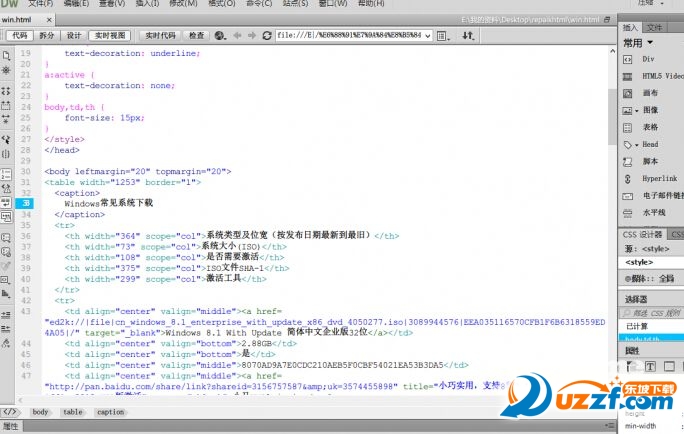Click the open documents icon in coding toolbar
684x434 pixels.
point(6,56)
